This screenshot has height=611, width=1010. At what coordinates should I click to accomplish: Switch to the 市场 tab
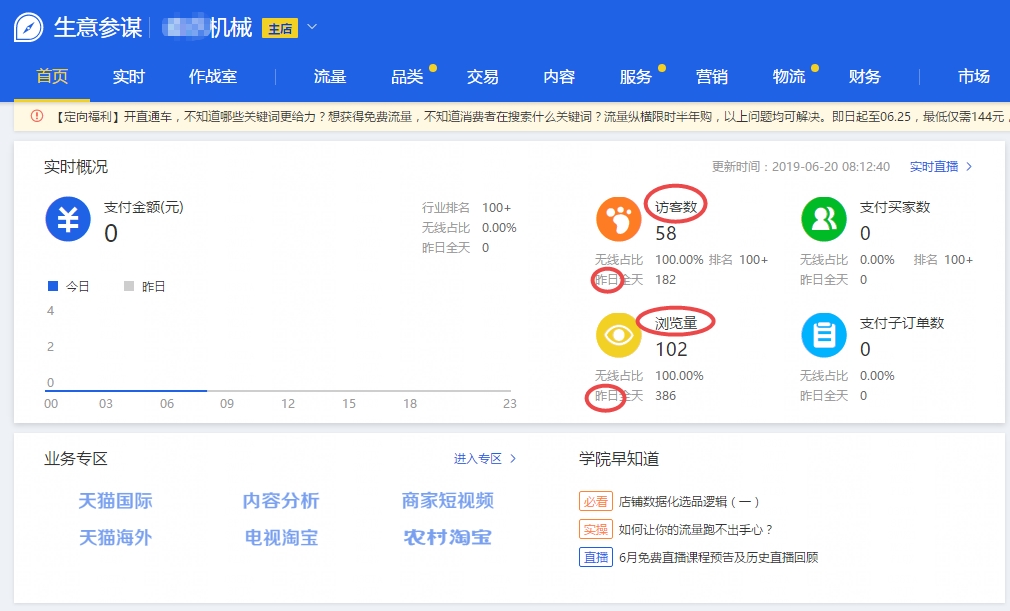point(973,77)
